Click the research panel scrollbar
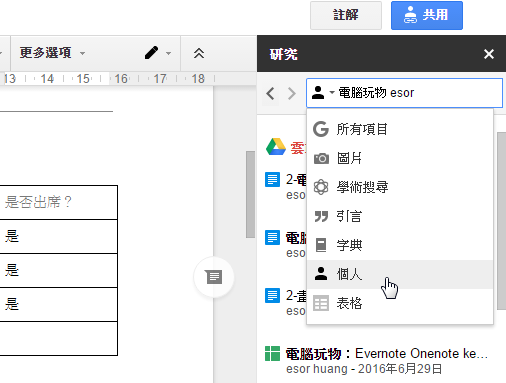The width and height of the screenshot is (506, 383). pyautogui.click(x=501, y=221)
